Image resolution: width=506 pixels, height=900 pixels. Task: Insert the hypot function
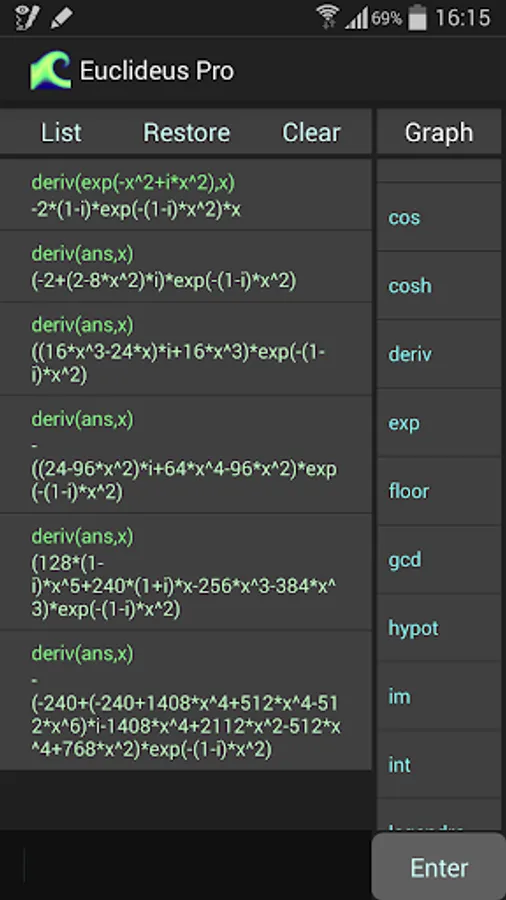click(x=439, y=627)
